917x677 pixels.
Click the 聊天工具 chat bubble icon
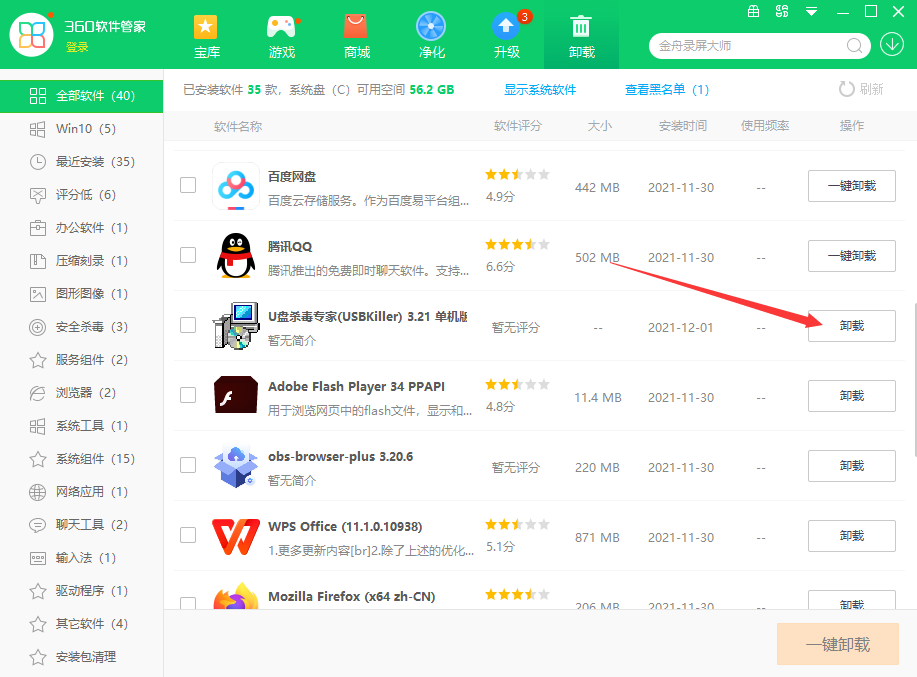click(x=37, y=525)
